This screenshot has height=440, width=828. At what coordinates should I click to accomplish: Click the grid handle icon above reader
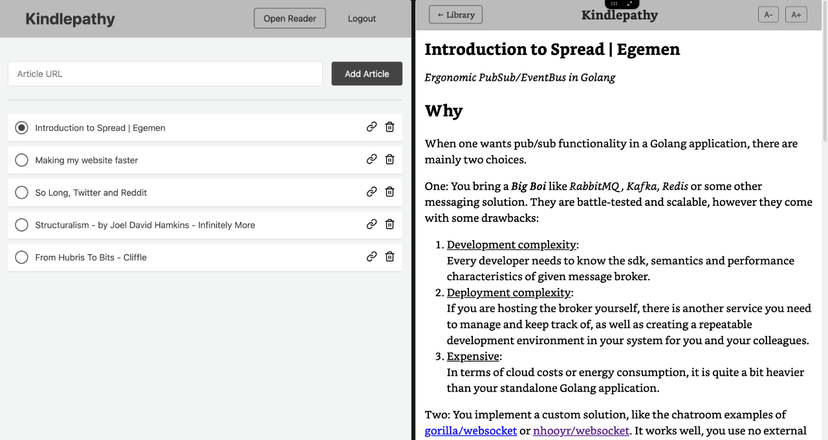[614, 3]
